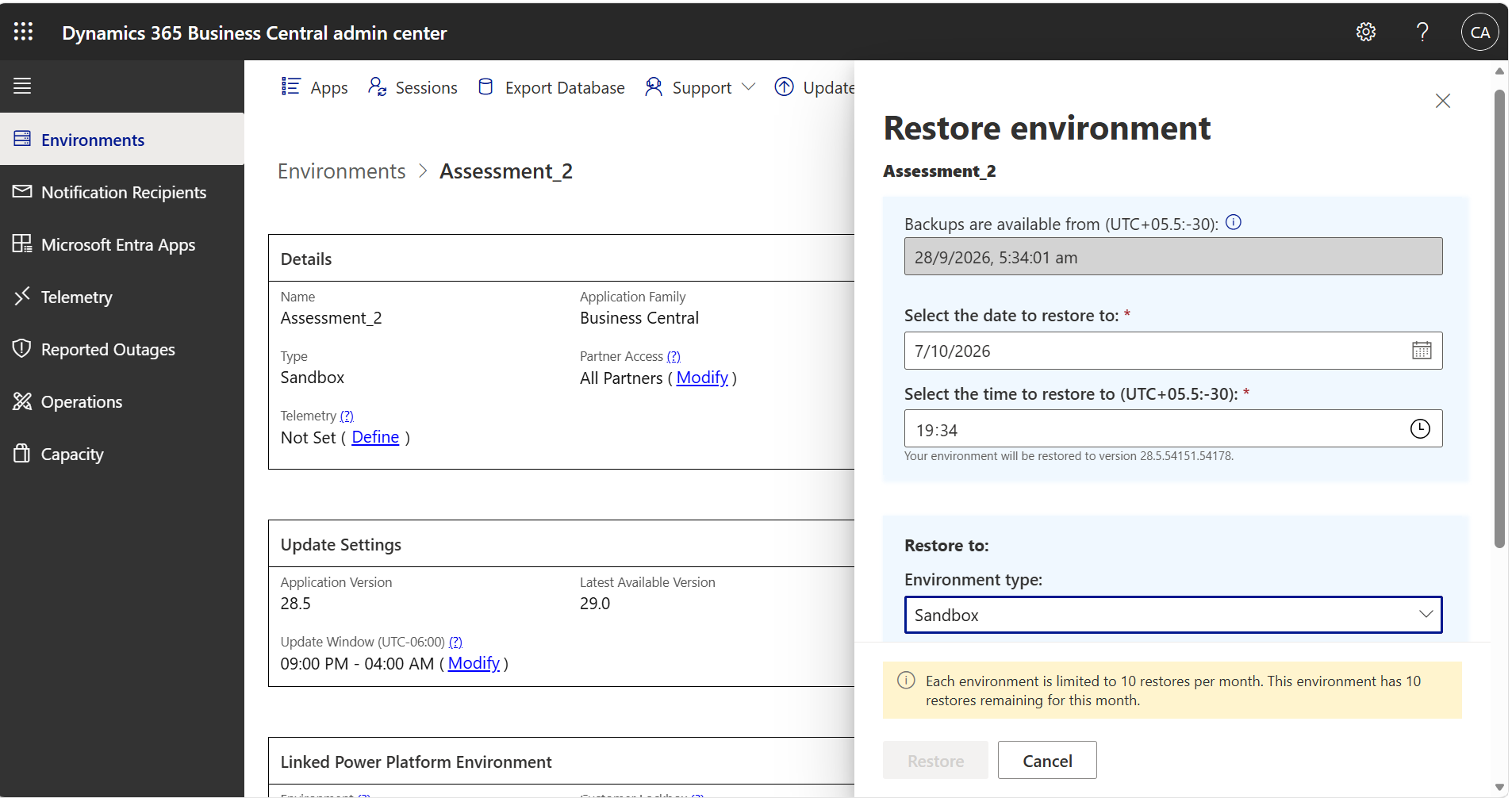Click Telemetry help (?) link
This screenshot has width=1512, height=798.
(x=347, y=416)
